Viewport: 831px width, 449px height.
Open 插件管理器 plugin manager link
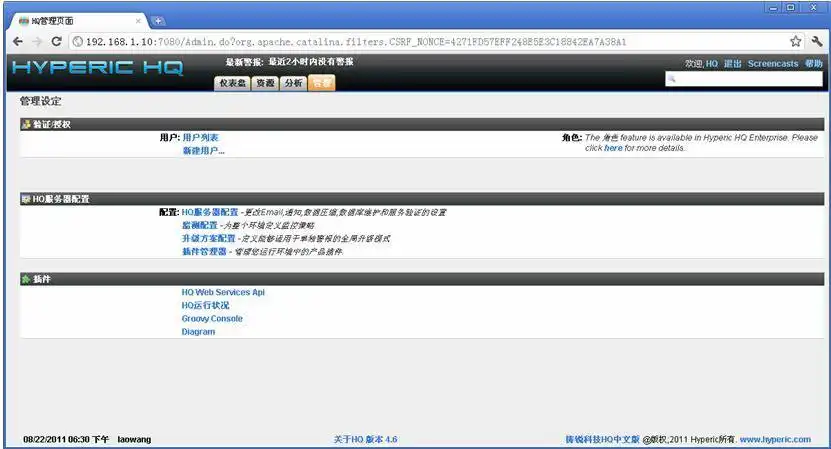click(204, 252)
